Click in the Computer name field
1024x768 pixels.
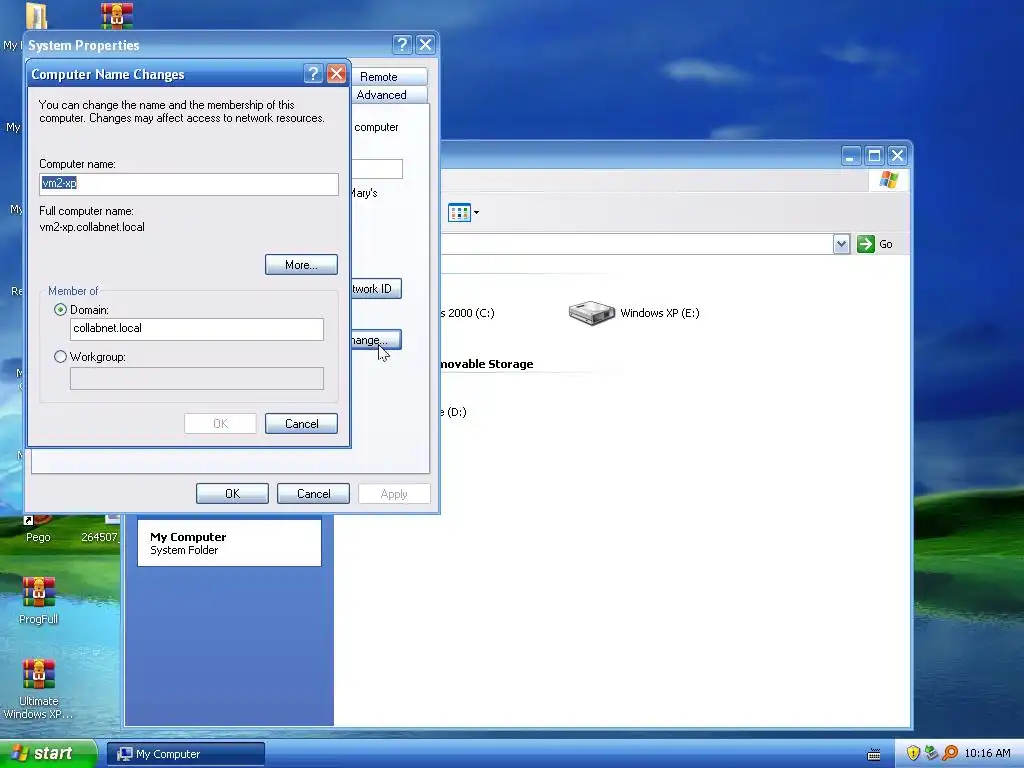(x=189, y=184)
